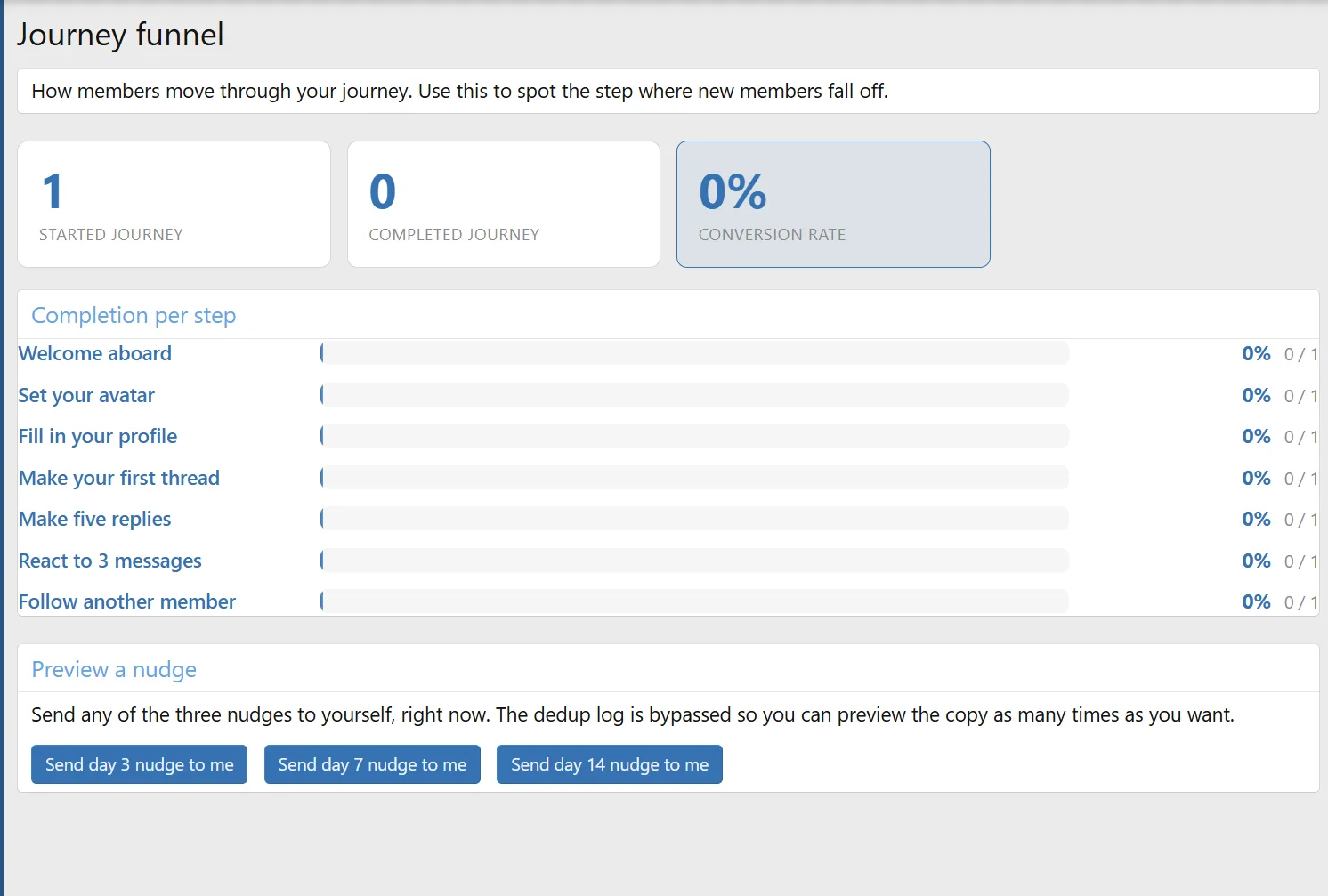The width and height of the screenshot is (1328, 896).
Task: Click the 0% value for Set your avatar
Action: pos(1256,395)
